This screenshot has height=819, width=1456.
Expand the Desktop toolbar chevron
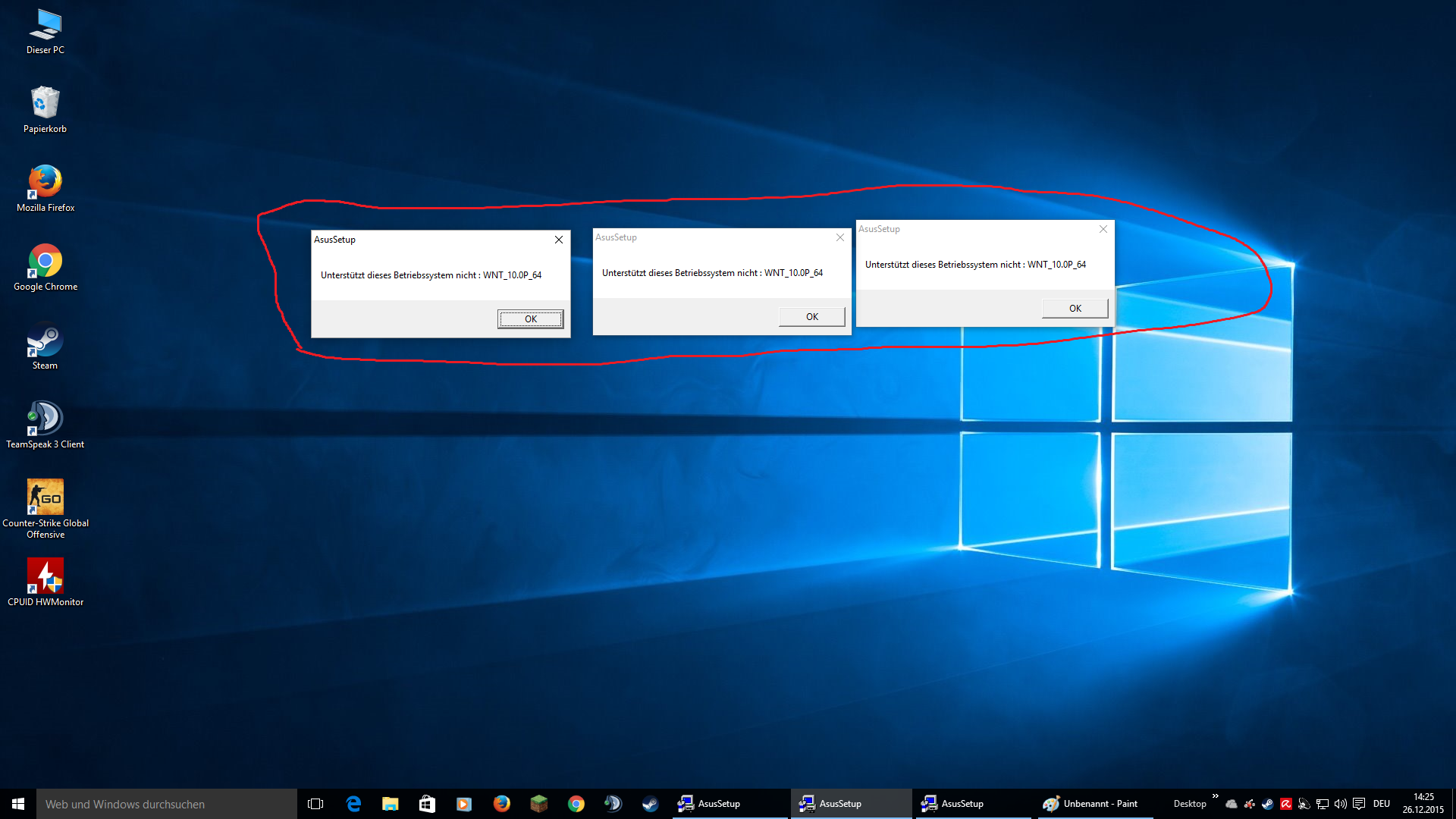1215,796
